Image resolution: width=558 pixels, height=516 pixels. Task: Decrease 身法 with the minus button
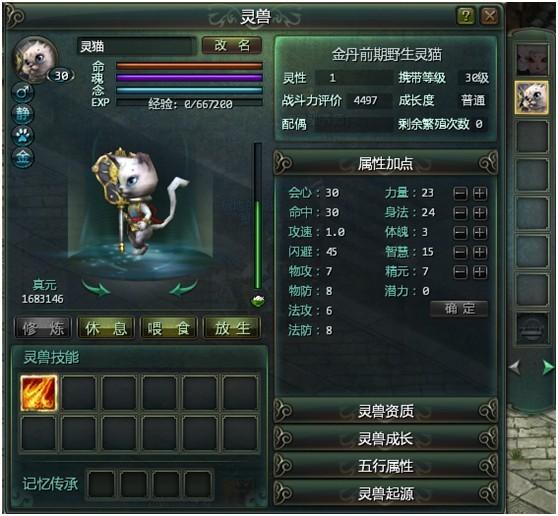coord(460,213)
